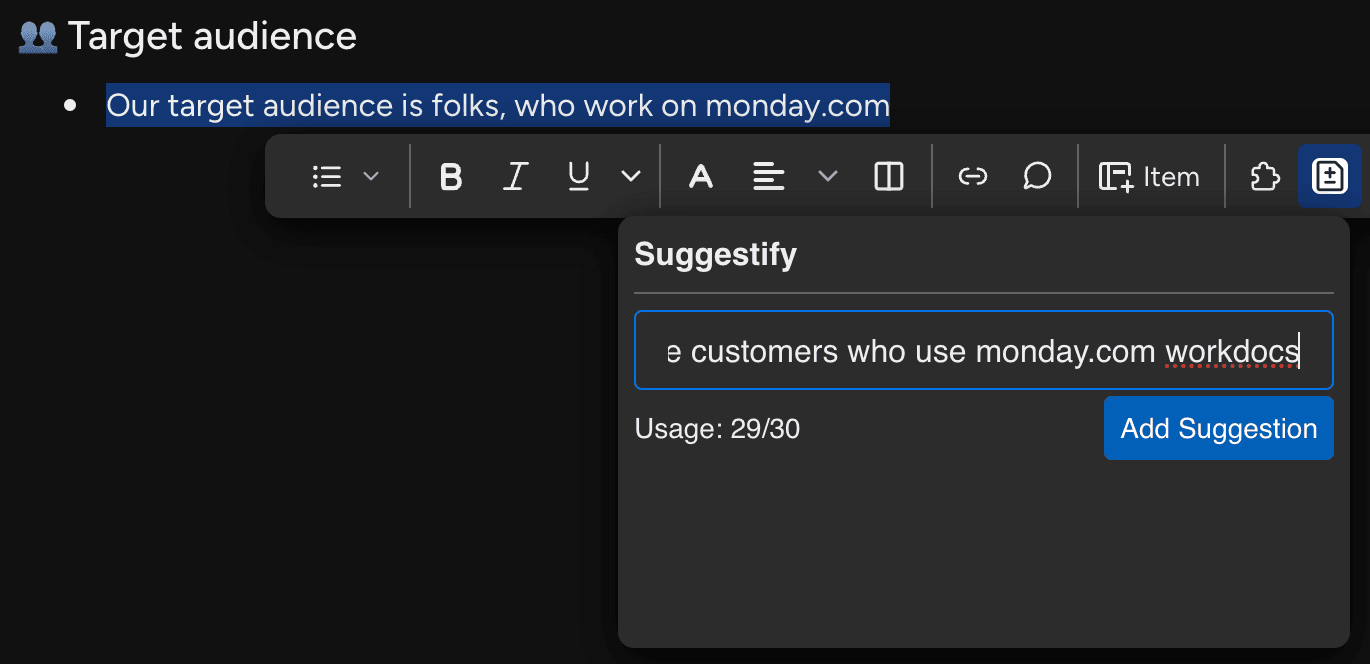Click the Add Suggestion button
Viewport: 1370px width, 664px height.
[1219, 428]
